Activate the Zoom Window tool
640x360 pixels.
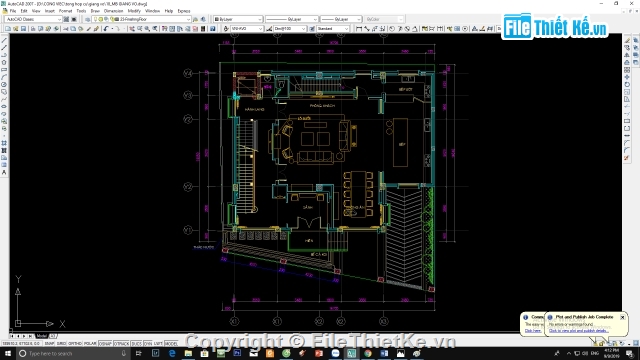coord(147,29)
